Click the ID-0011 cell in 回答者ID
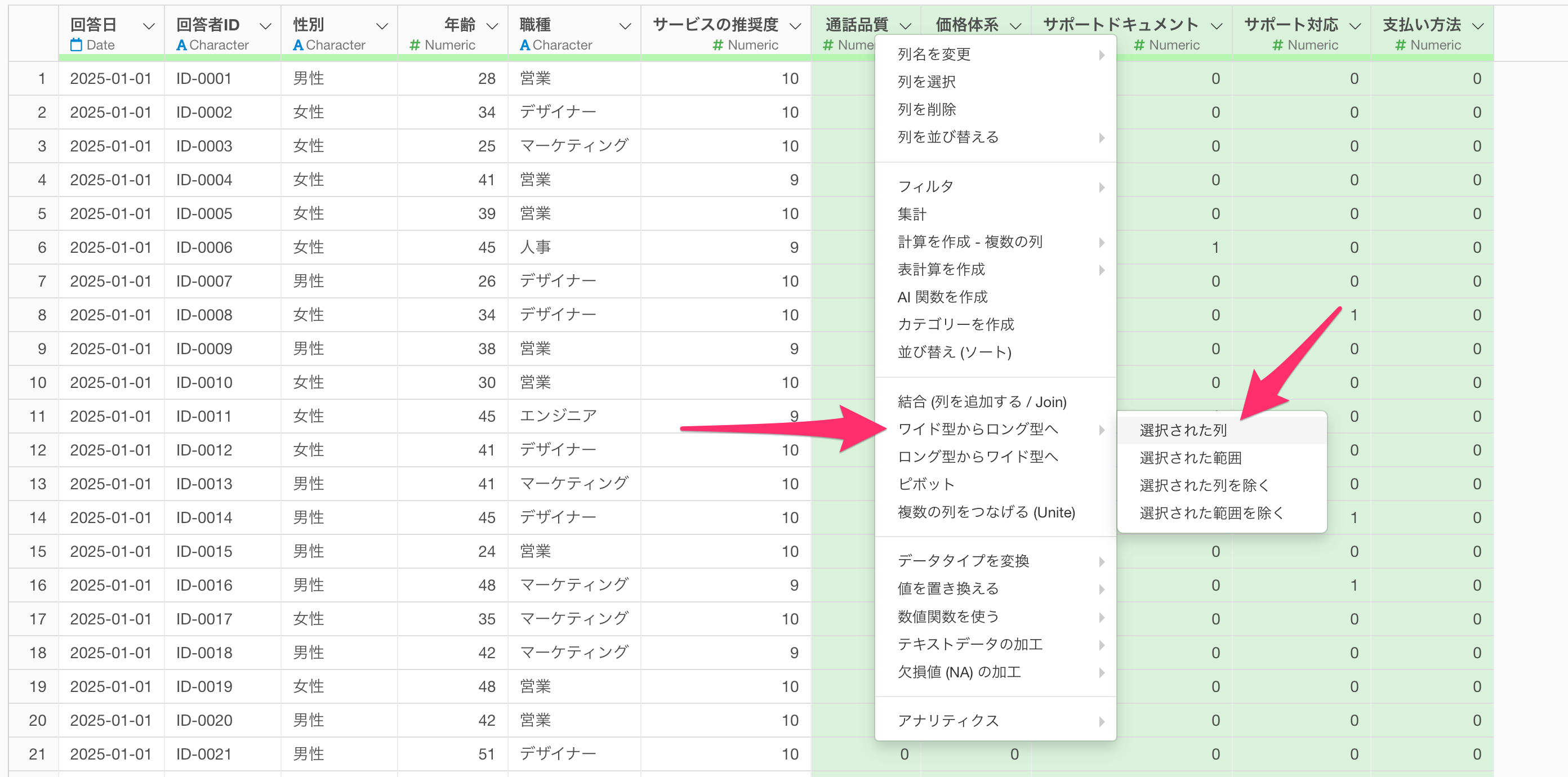 pyautogui.click(x=204, y=417)
